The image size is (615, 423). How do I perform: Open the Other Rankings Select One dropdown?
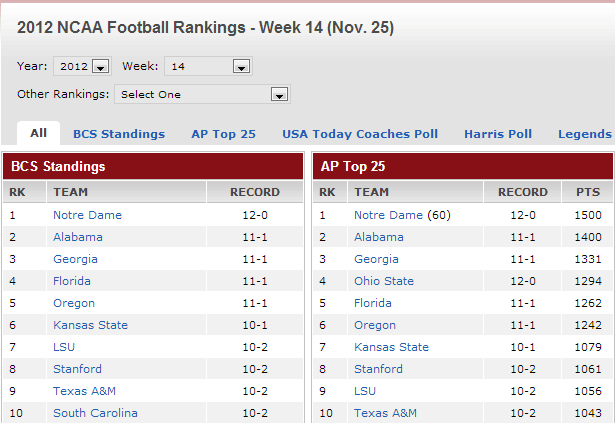[x=202, y=95]
